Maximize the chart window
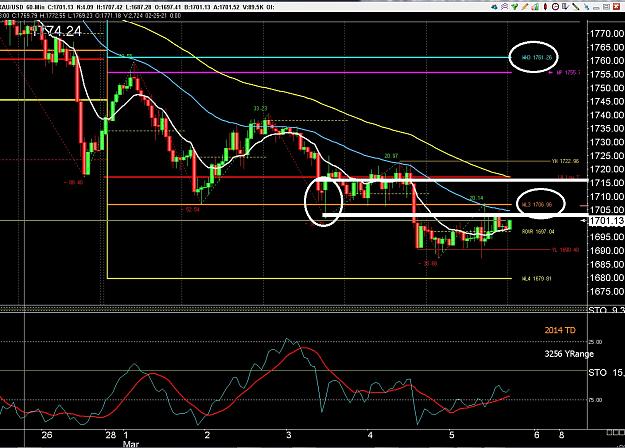This screenshot has height=448, width=625. pyautogui.click(x=606, y=7)
